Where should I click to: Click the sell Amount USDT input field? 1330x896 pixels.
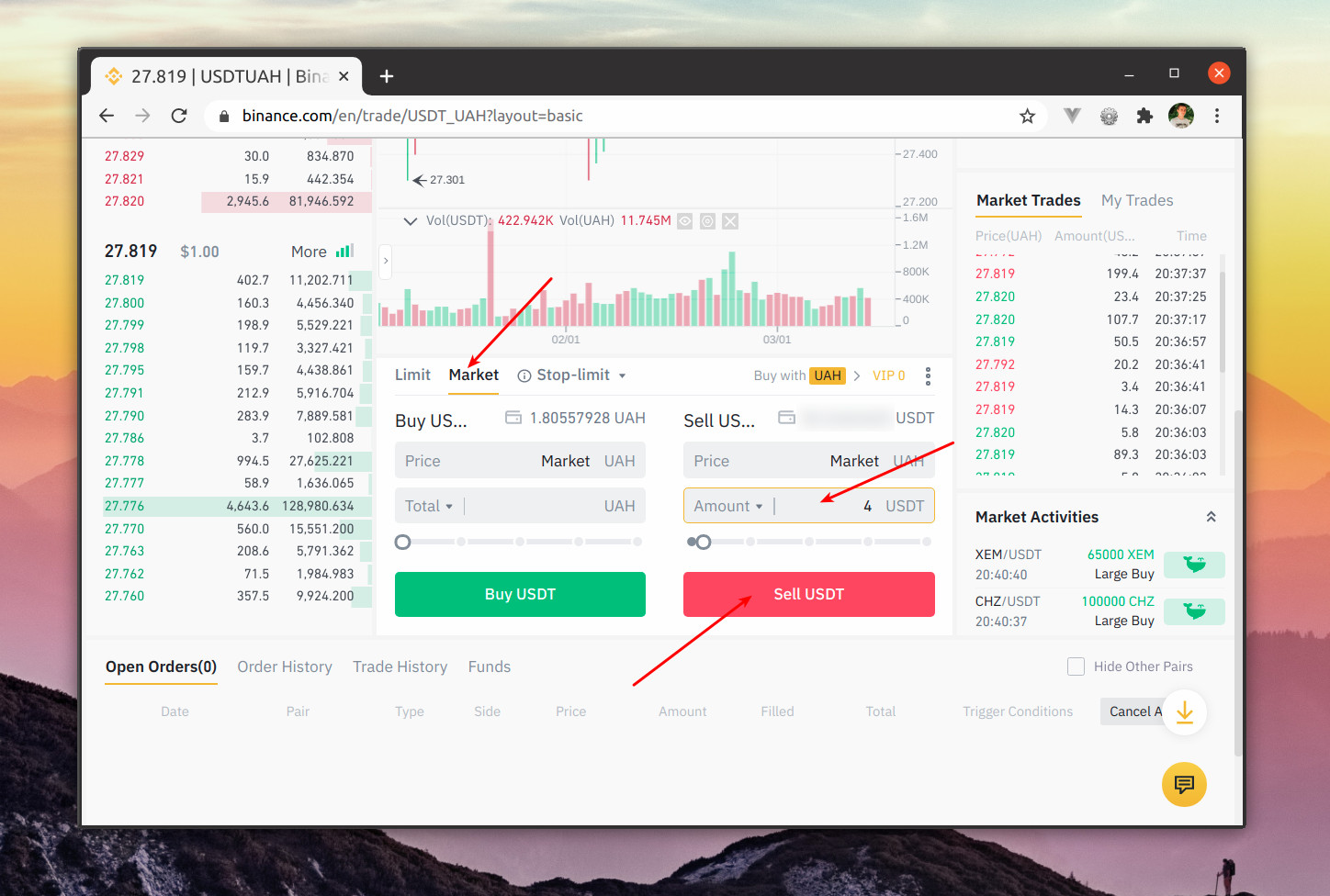click(809, 506)
